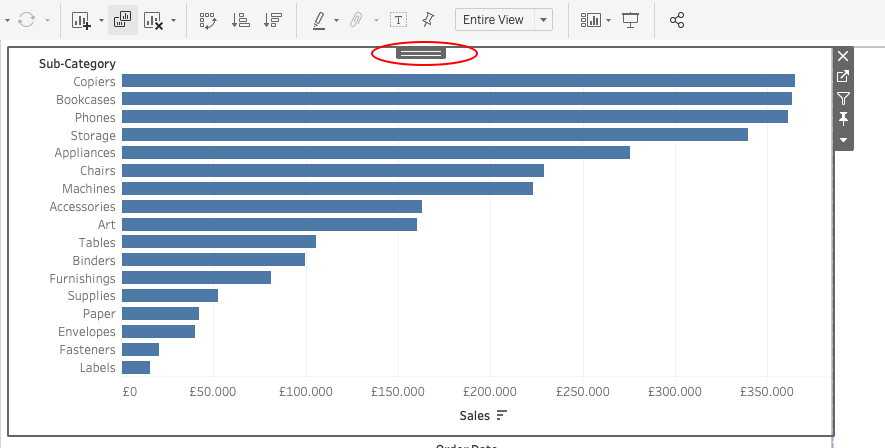
Task: Remove sheet from dashboard with X
Action: (843, 56)
